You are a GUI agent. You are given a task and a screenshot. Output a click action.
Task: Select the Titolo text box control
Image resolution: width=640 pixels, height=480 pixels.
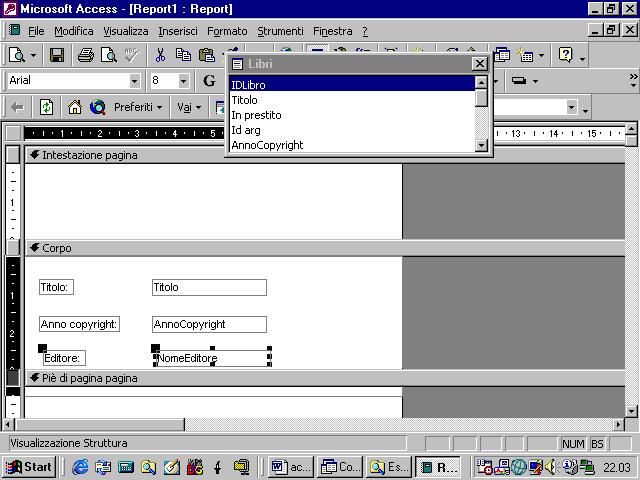point(209,287)
